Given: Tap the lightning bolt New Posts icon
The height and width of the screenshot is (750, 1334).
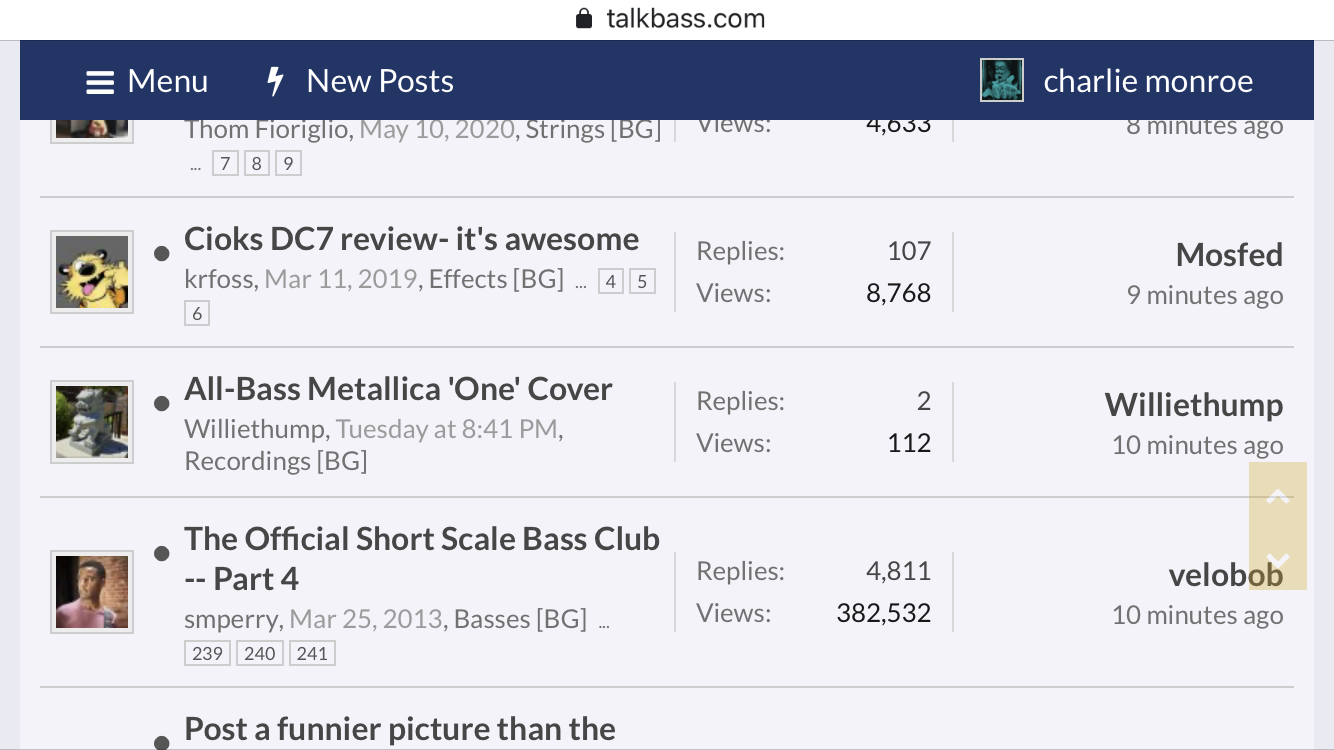Looking at the screenshot, I should [276, 81].
